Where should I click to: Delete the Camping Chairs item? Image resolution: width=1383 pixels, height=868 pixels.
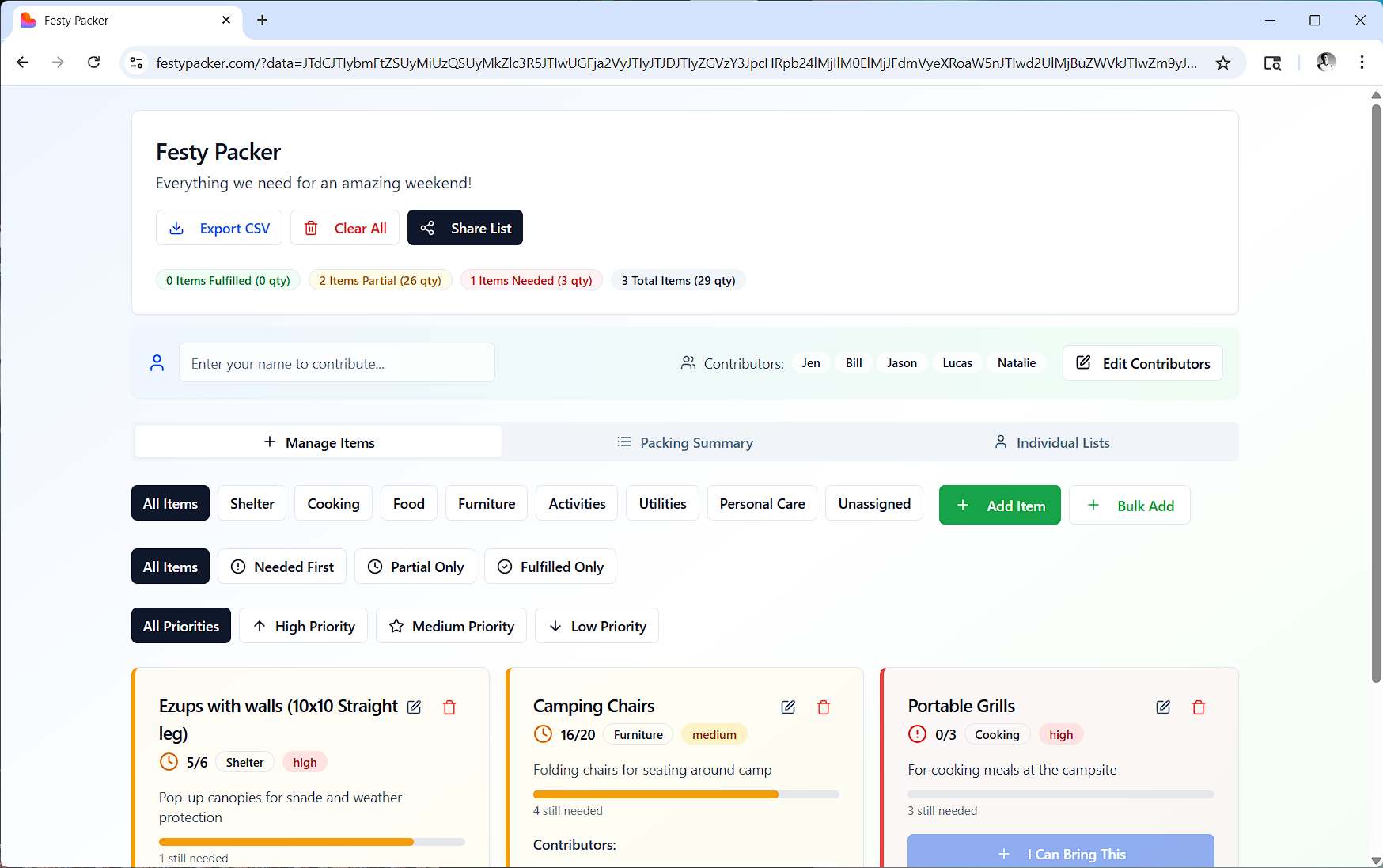(x=824, y=707)
